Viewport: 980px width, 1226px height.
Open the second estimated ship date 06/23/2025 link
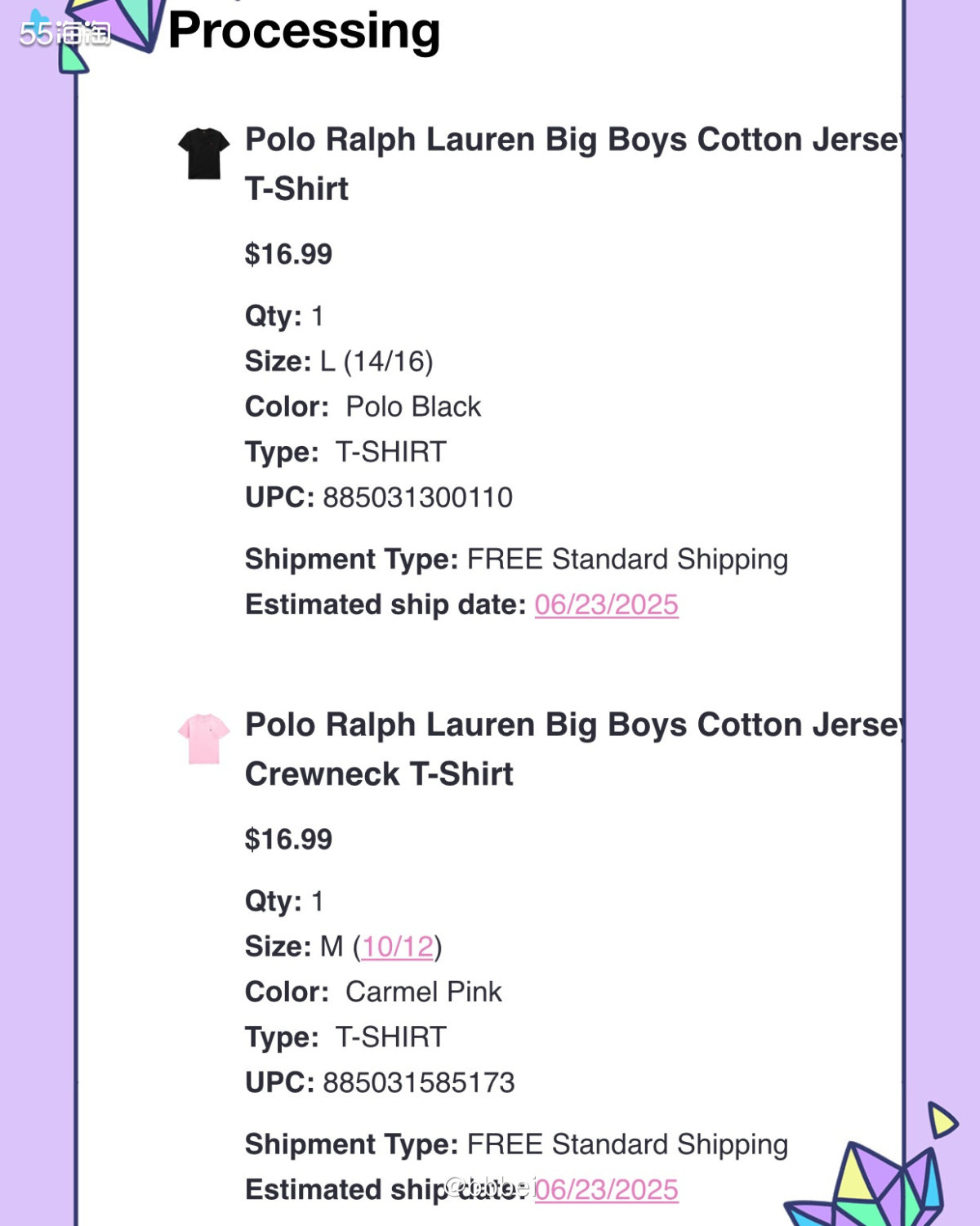[606, 1189]
